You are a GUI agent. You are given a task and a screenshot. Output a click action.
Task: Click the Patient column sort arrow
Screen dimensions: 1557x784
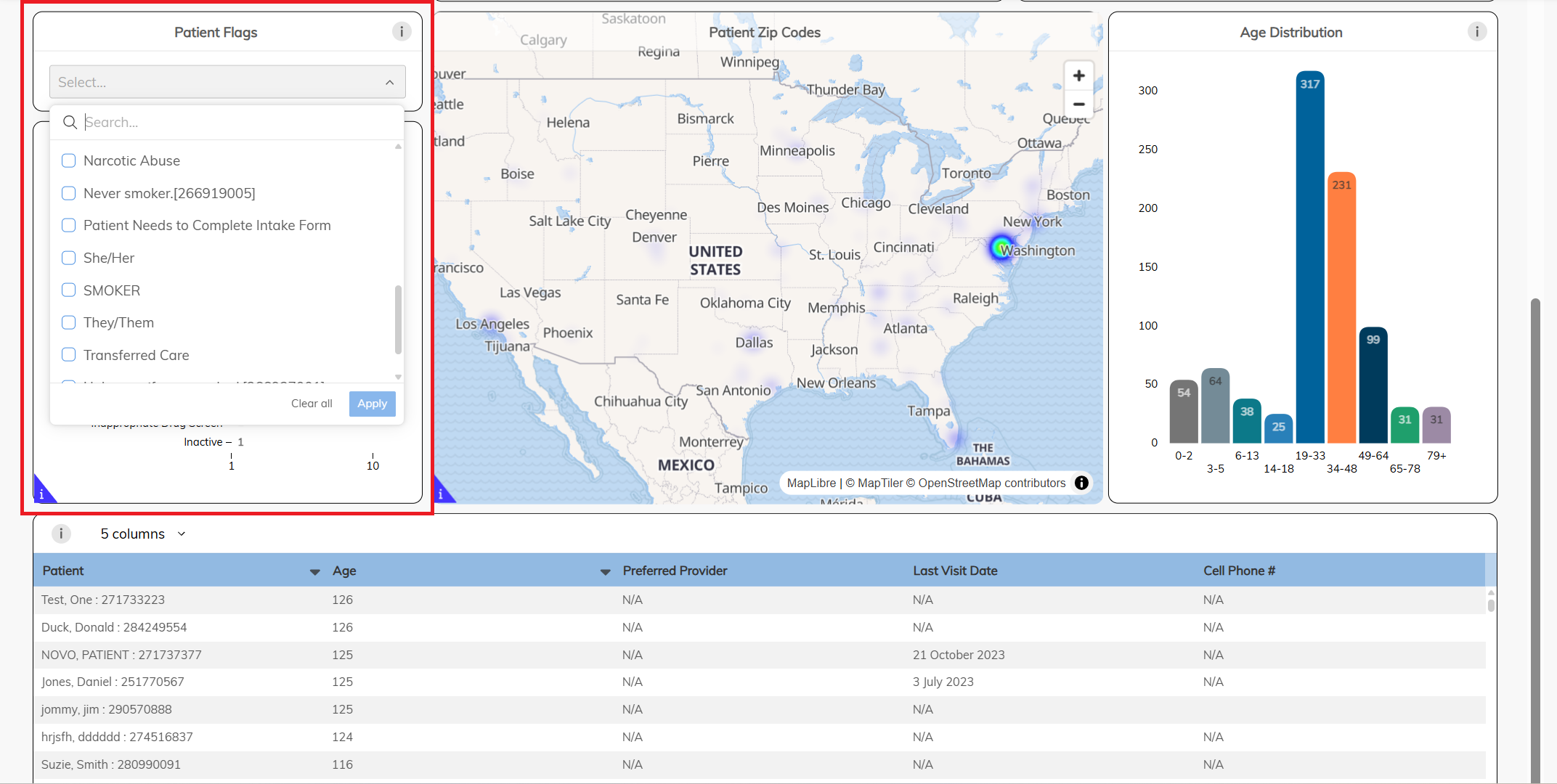(x=314, y=571)
